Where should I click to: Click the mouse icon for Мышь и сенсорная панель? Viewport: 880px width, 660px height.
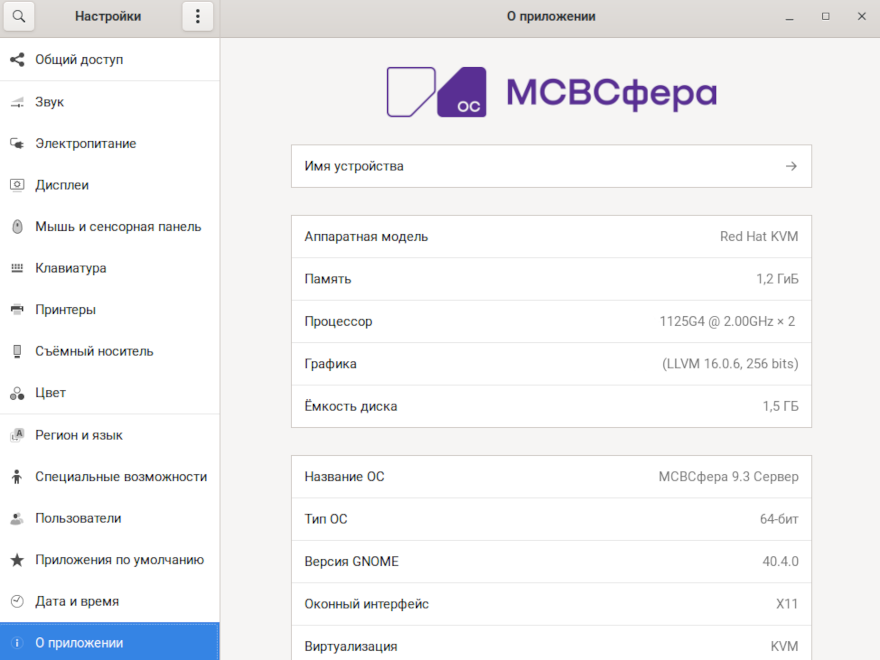(x=17, y=227)
